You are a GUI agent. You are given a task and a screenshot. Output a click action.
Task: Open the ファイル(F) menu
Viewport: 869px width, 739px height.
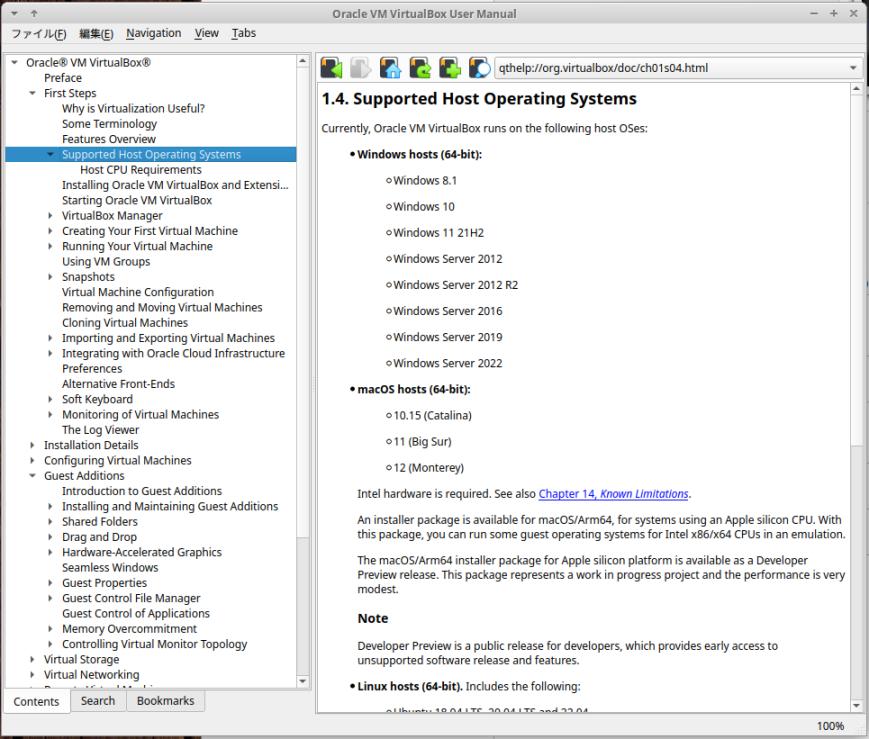click(x=39, y=34)
